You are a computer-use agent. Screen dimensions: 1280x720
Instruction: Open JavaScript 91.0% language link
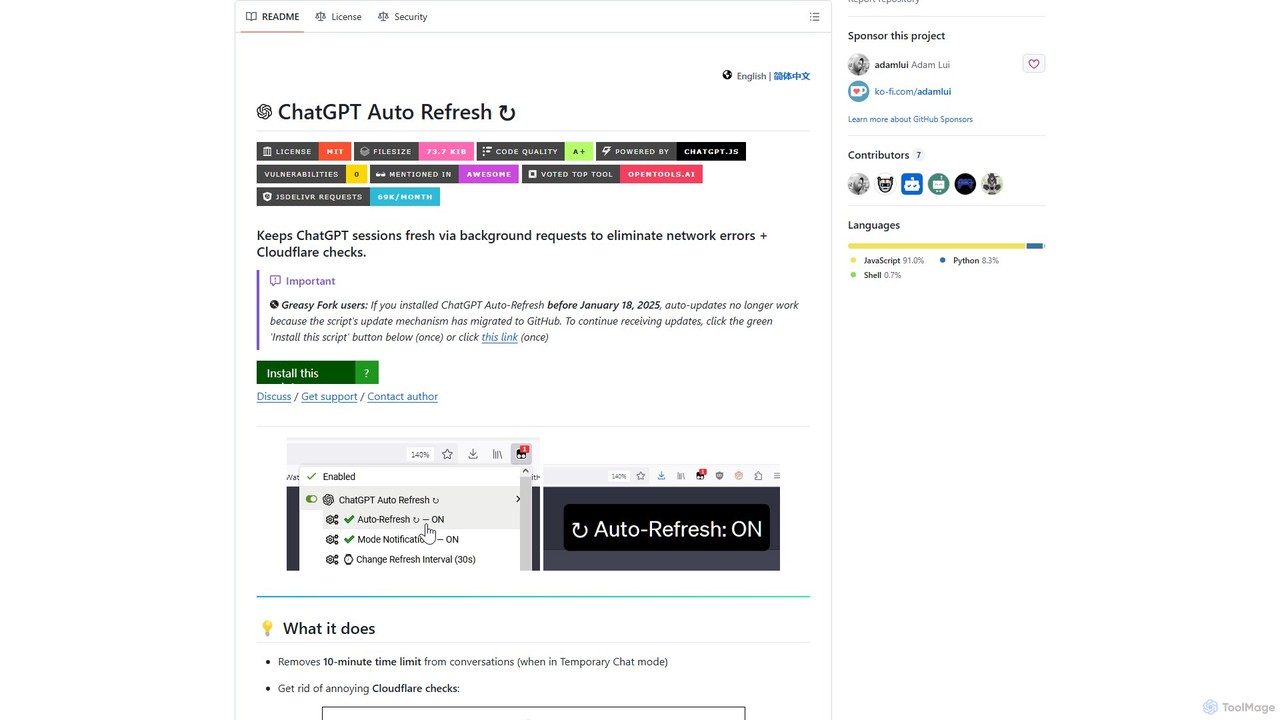(887, 261)
